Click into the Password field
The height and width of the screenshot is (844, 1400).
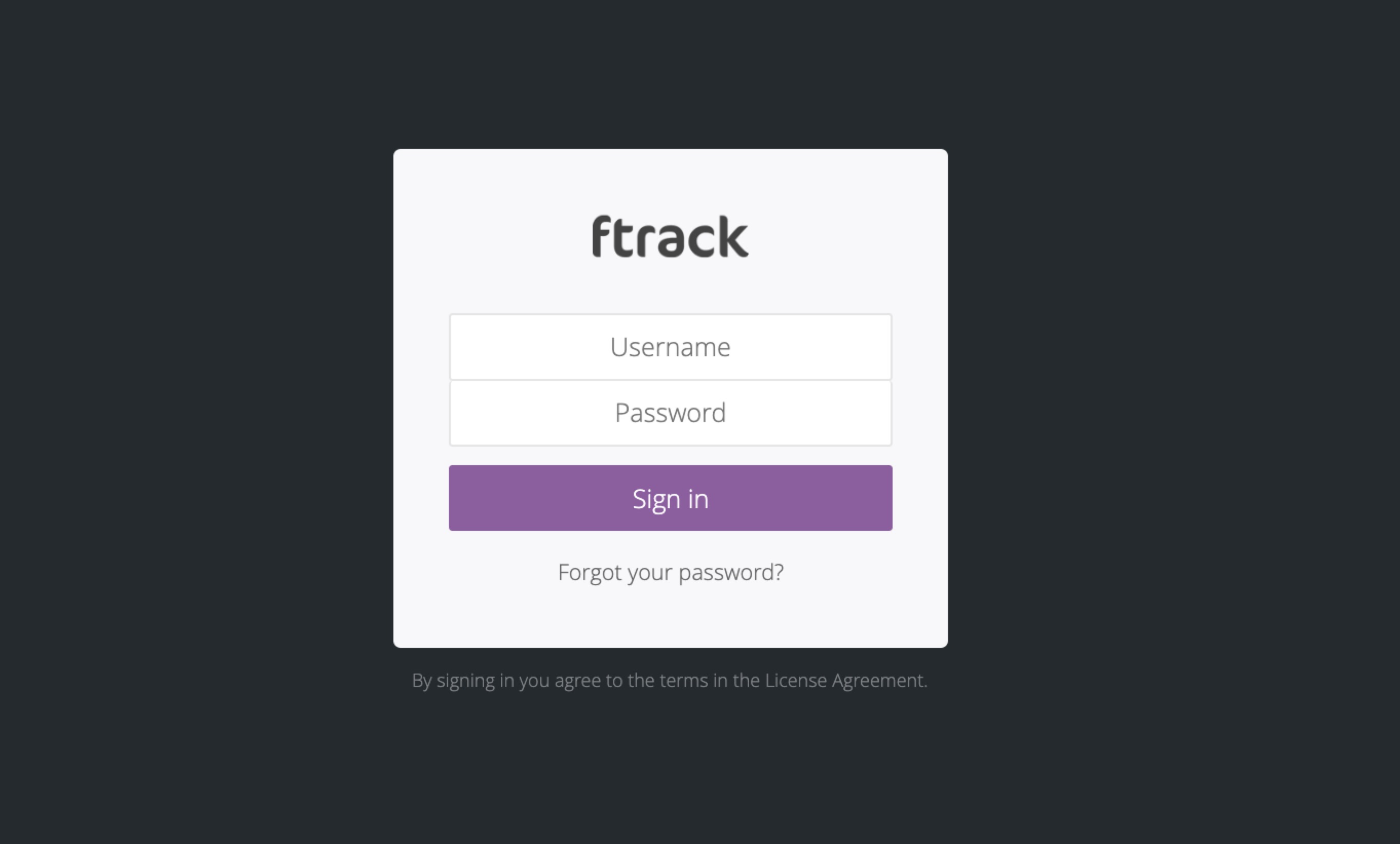(670, 413)
